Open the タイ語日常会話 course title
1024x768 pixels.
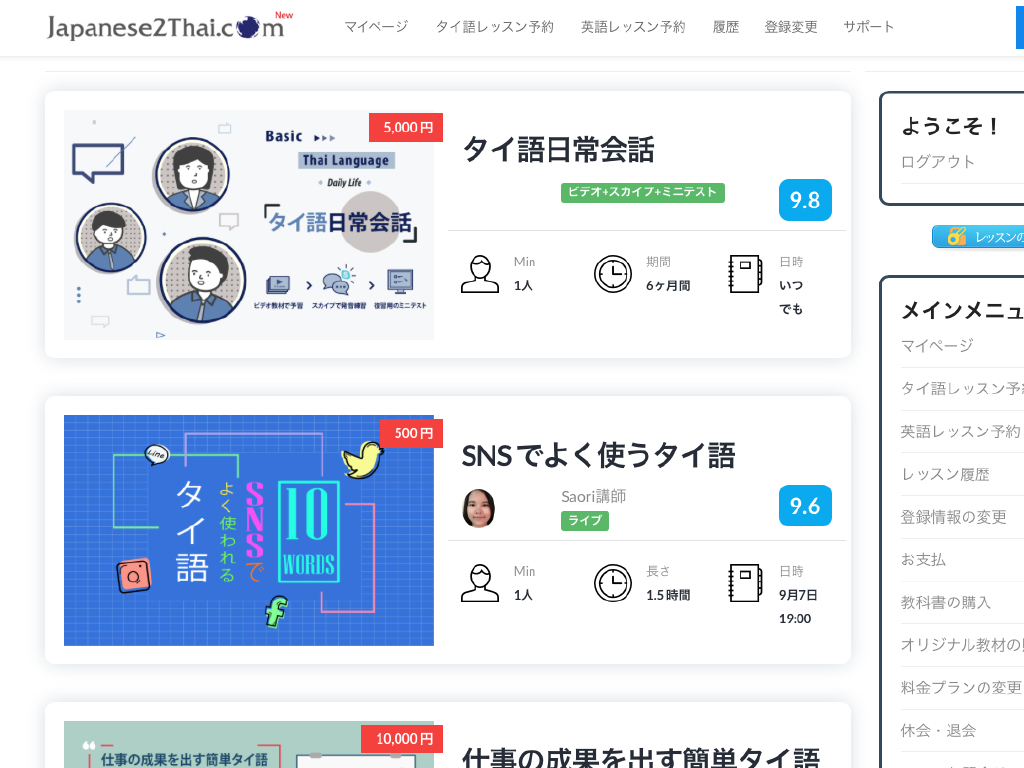(558, 150)
